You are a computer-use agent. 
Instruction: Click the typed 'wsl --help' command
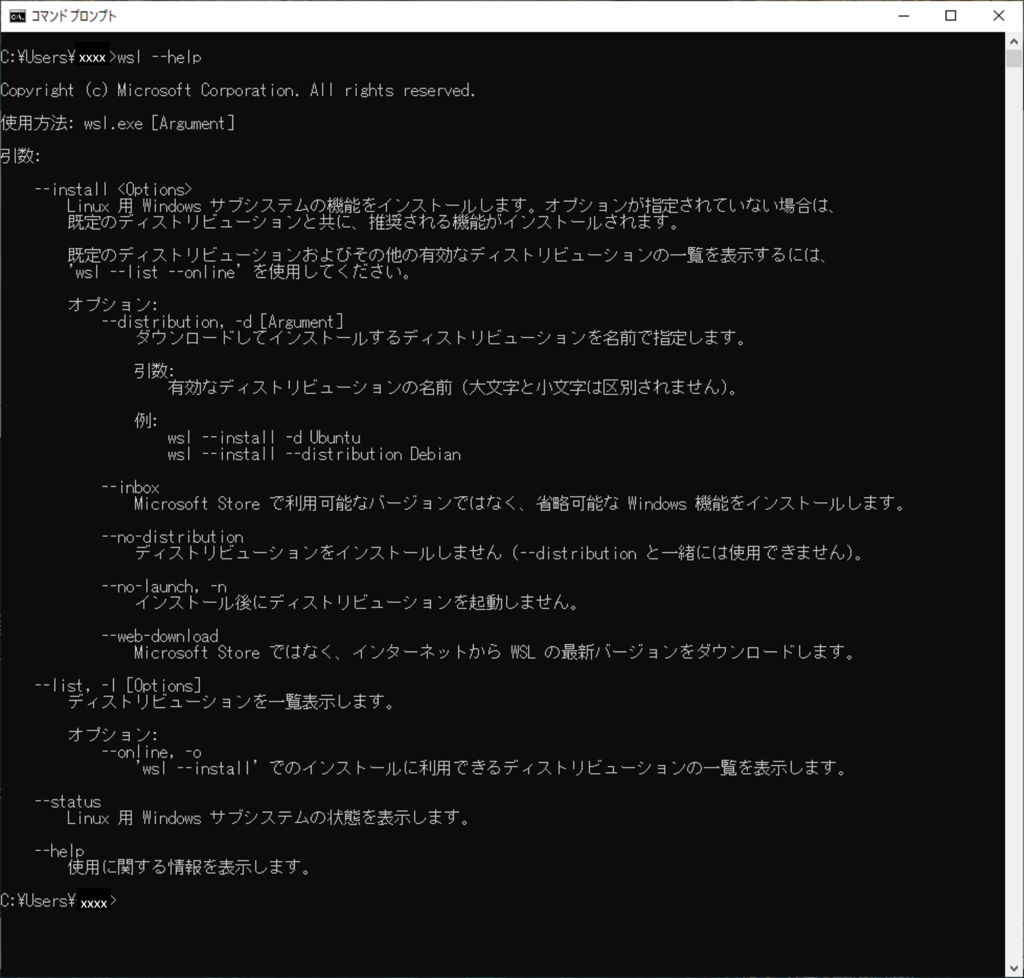click(159, 57)
